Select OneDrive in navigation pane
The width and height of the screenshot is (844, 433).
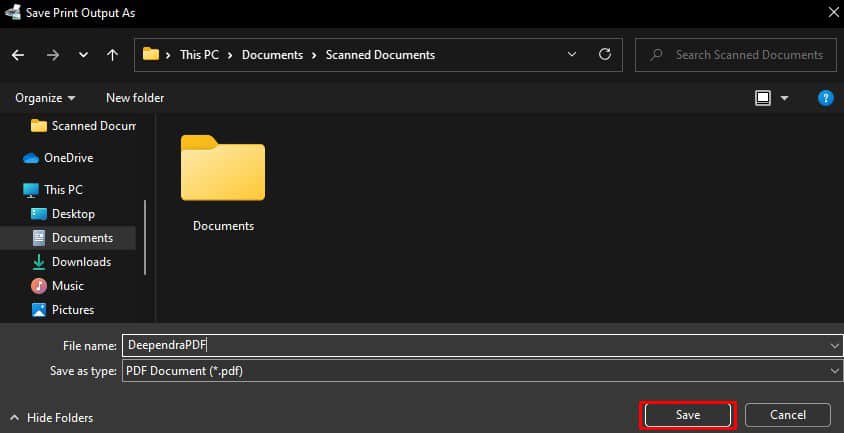[58, 158]
